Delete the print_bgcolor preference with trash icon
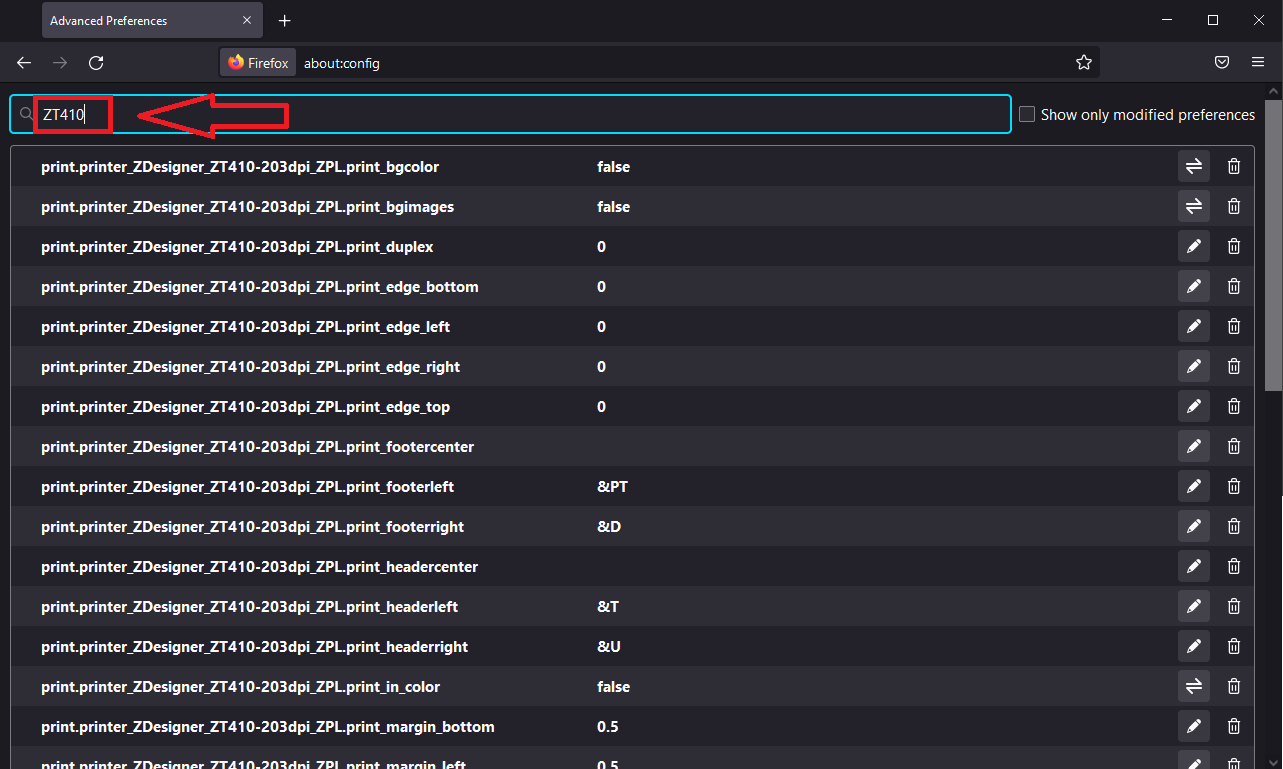This screenshot has width=1283, height=769. coord(1234,166)
